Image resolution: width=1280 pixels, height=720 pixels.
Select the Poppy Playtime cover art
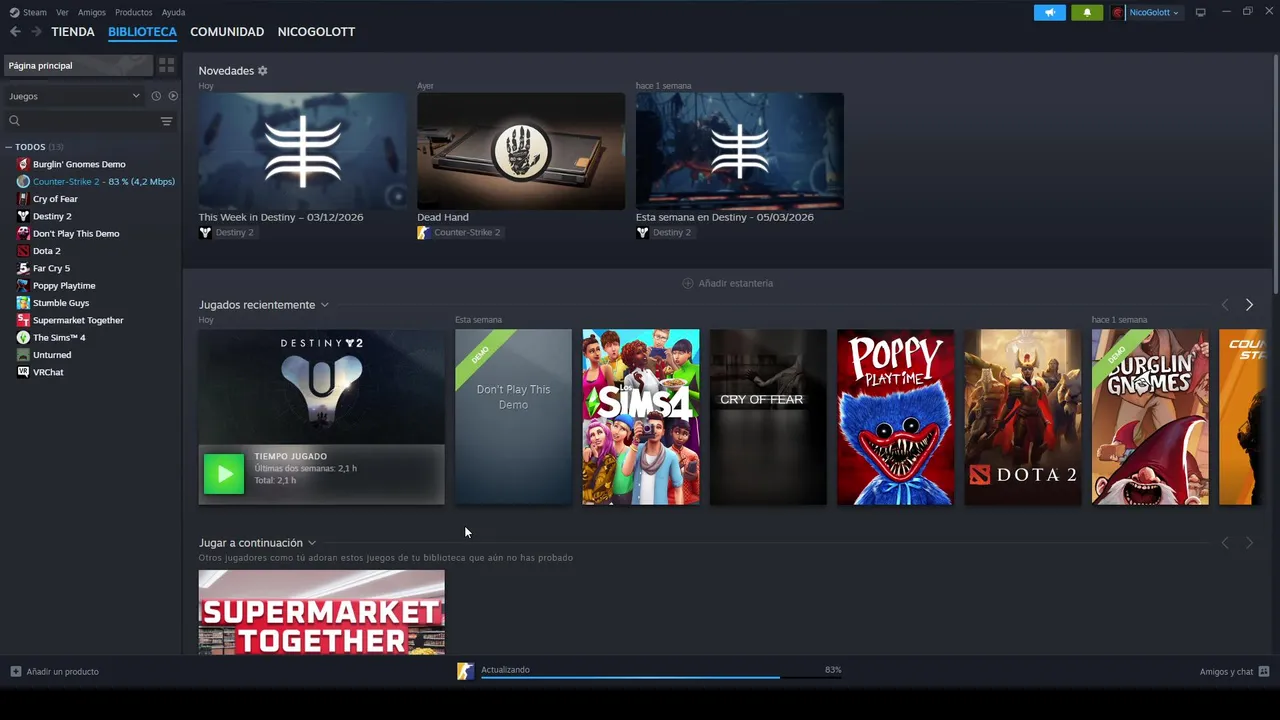895,417
